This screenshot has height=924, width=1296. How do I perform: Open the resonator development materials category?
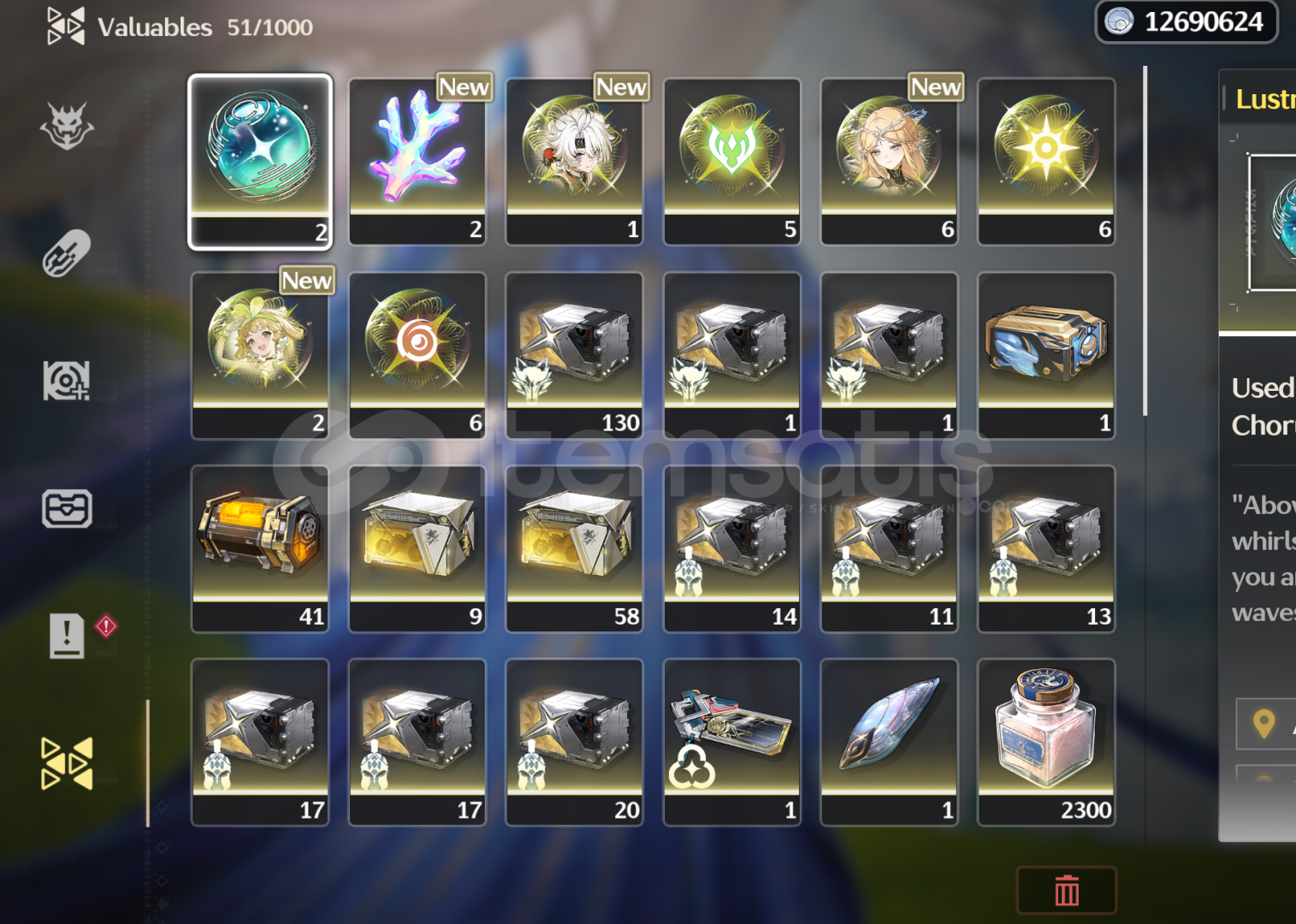tap(67, 380)
